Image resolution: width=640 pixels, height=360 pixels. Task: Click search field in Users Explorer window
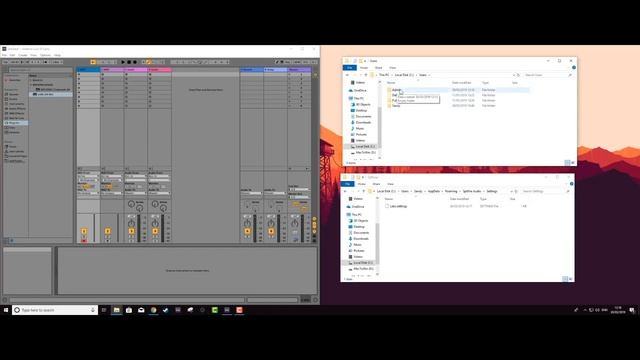tap(548, 75)
